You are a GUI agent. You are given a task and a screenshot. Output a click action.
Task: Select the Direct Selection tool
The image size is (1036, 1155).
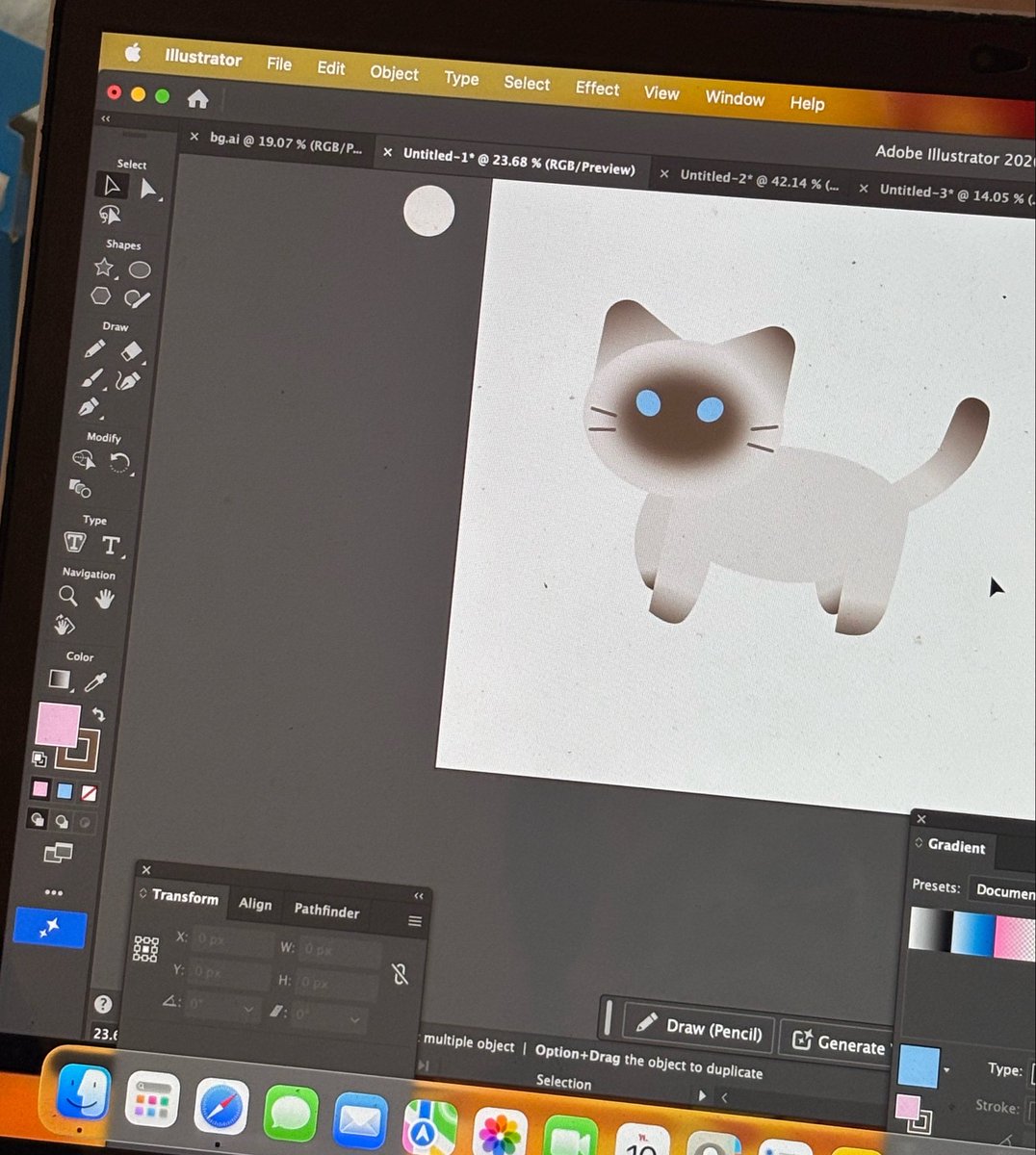147,189
